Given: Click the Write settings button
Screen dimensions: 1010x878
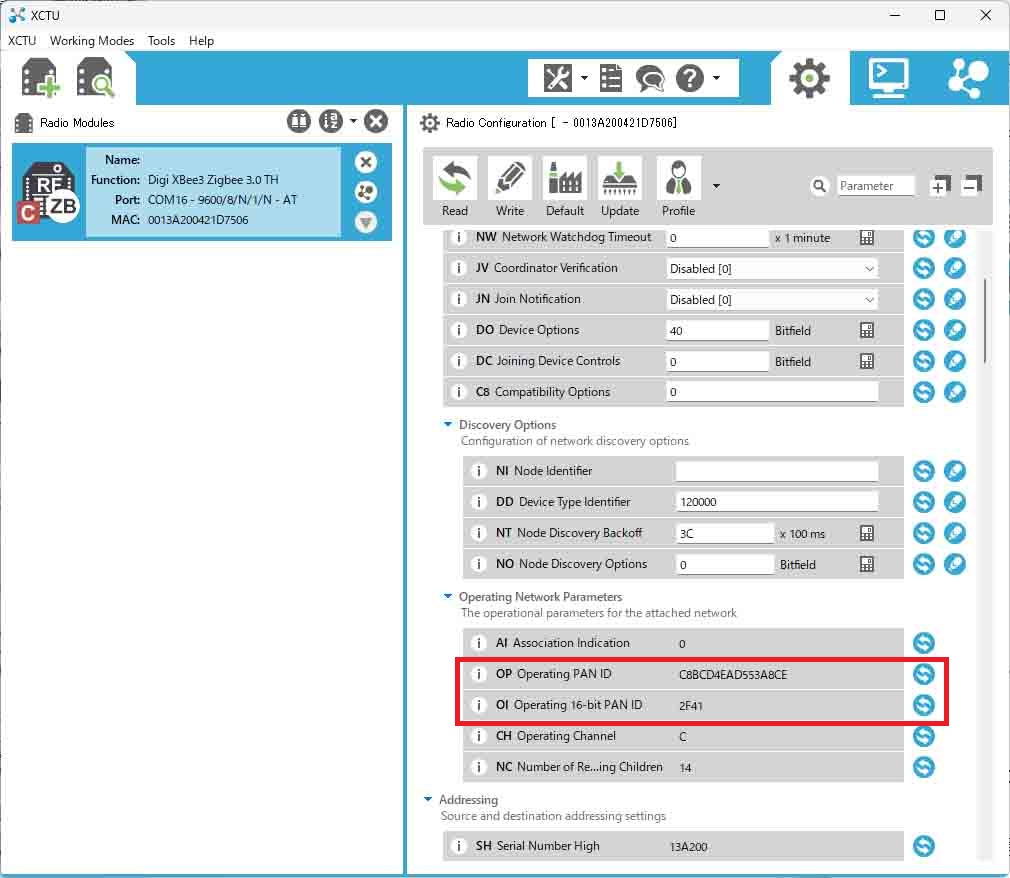Looking at the screenshot, I should tap(510, 187).
